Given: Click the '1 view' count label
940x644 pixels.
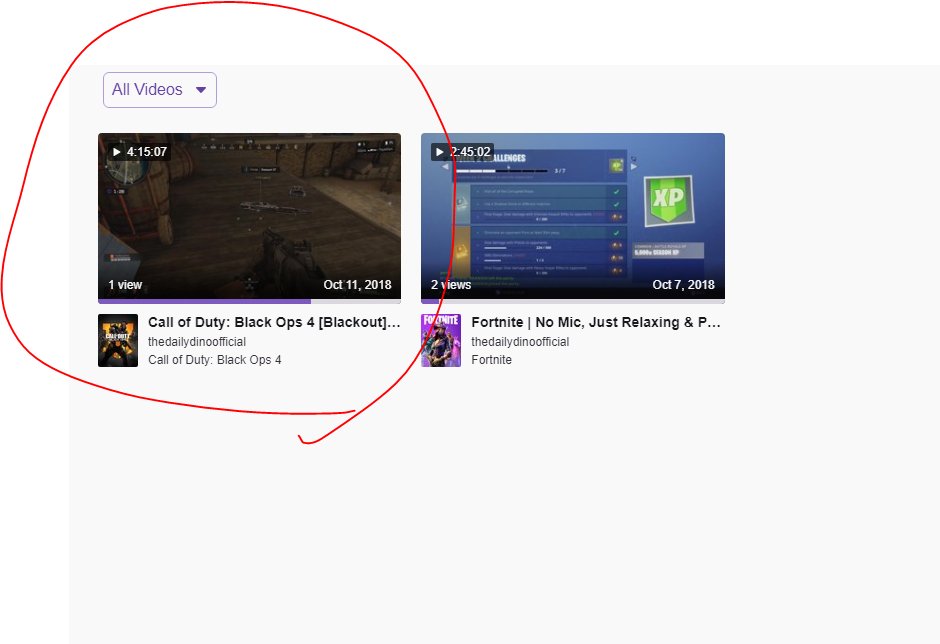Looking at the screenshot, I should coord(125,285).
